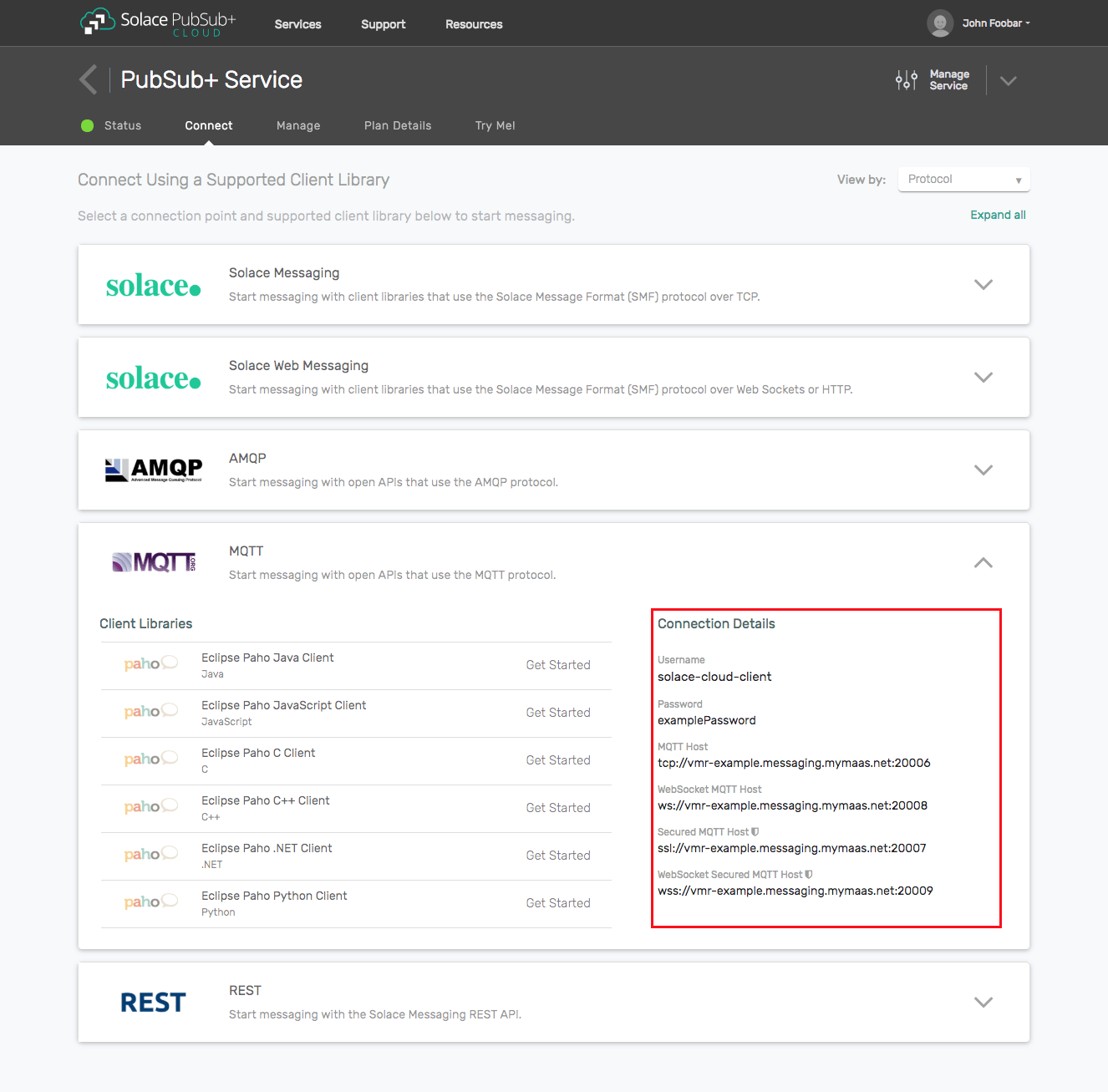Click the Solace PubSub+ Cloud logo
The width and height of the screenshot is (1108, 1092).
pos(157,23)
